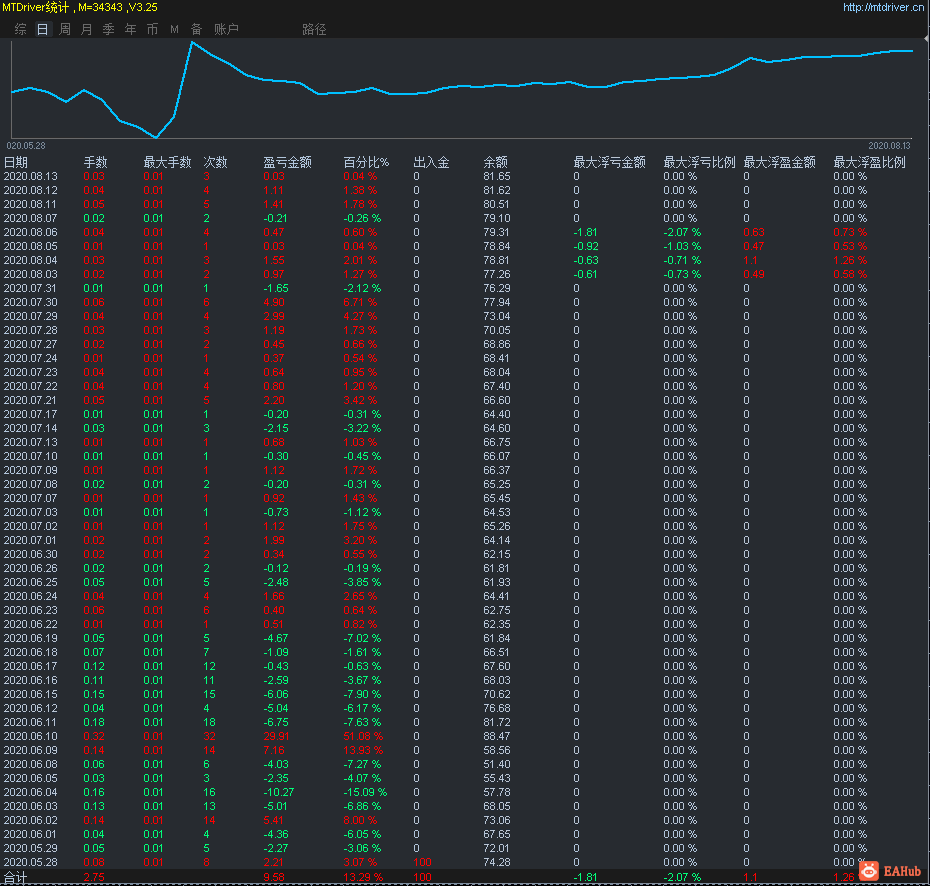Select the 日 daily statistics tab
This screenshot has height=886, width=930.
coord(42,29)
